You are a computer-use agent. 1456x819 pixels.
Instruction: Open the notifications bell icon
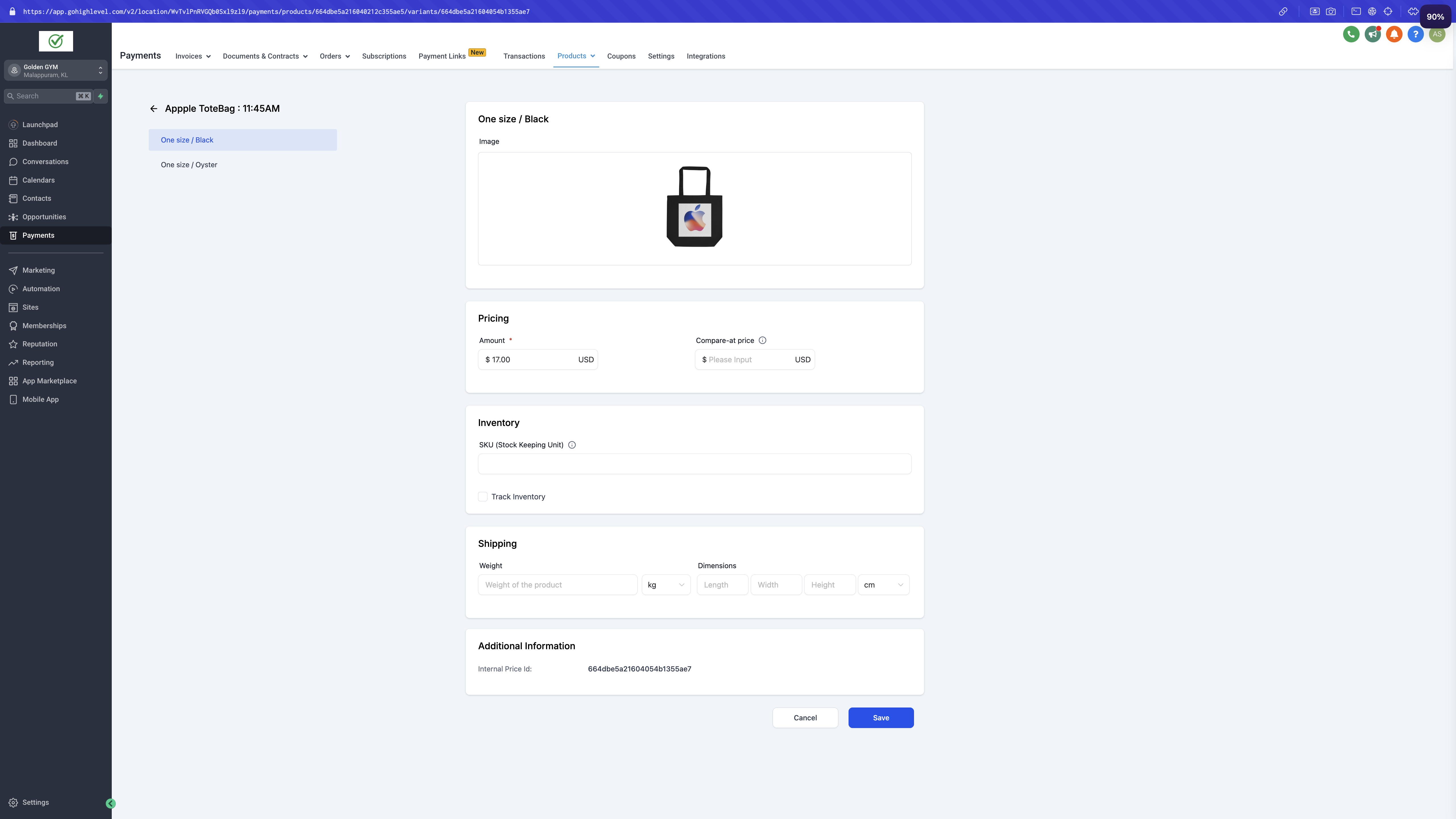pos(1394,34)
